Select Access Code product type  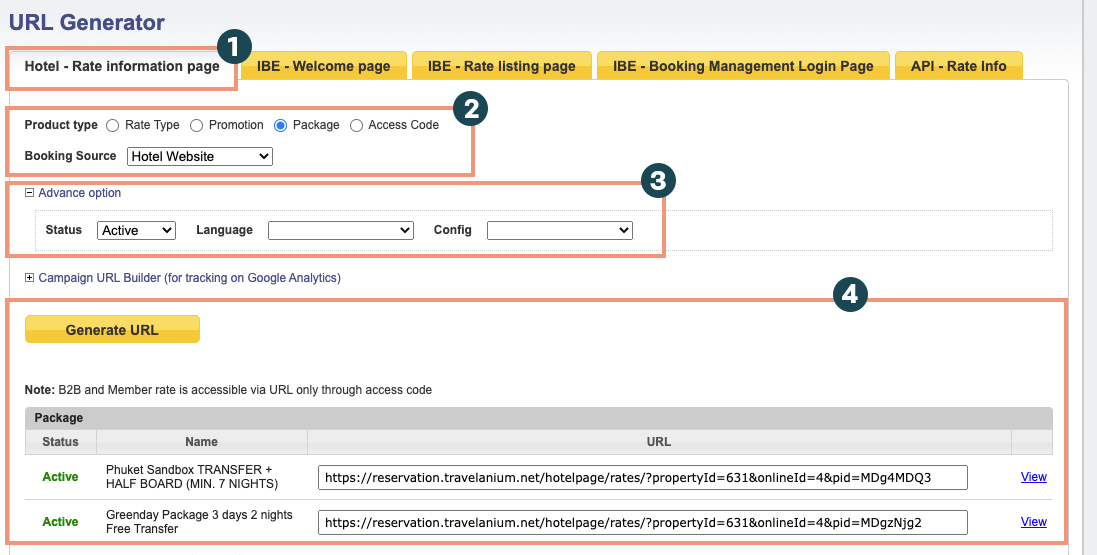[357, 125]
